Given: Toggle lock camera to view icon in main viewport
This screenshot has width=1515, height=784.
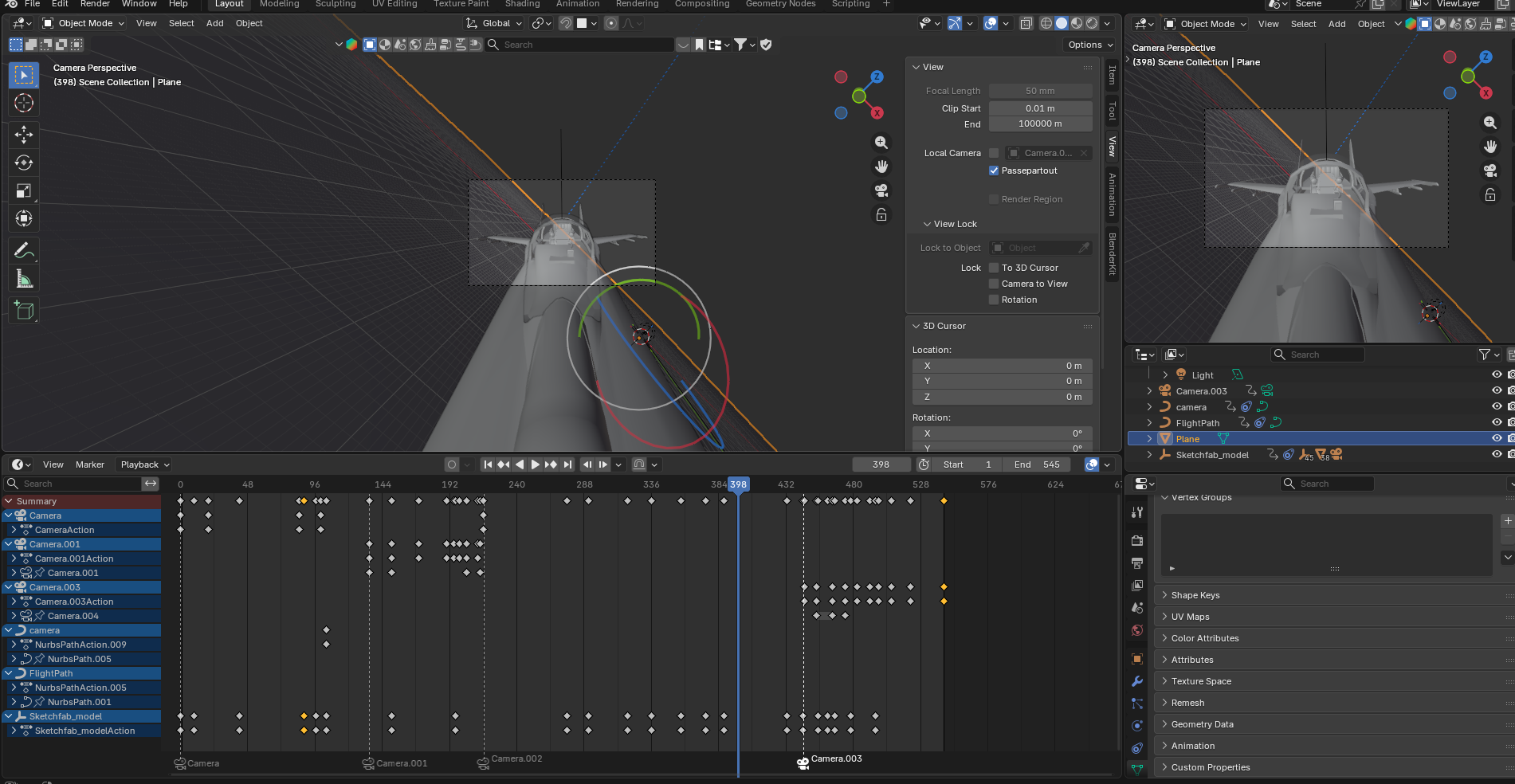Looking at the screenshot, I should pos(881,214).
